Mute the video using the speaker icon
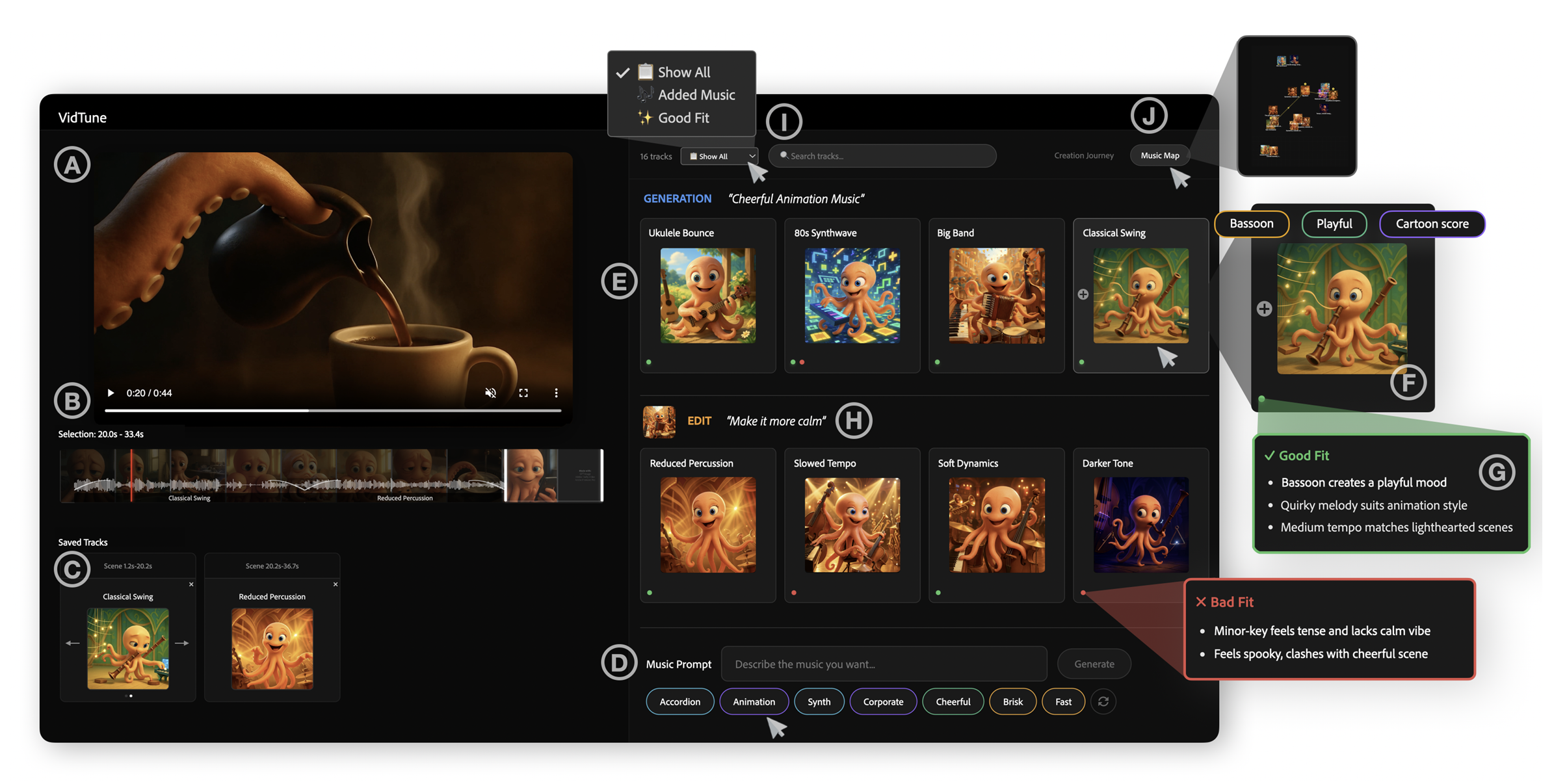 tap(490, 392)
